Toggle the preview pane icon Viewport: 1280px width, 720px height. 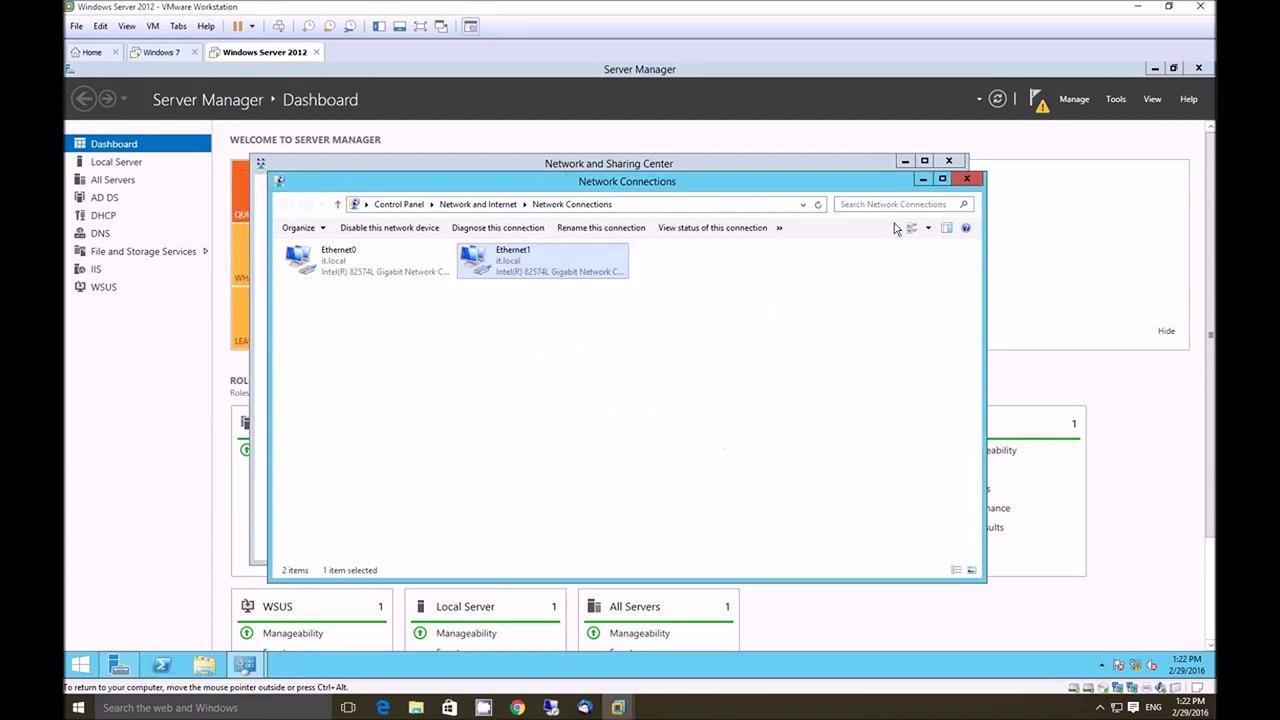946,228
